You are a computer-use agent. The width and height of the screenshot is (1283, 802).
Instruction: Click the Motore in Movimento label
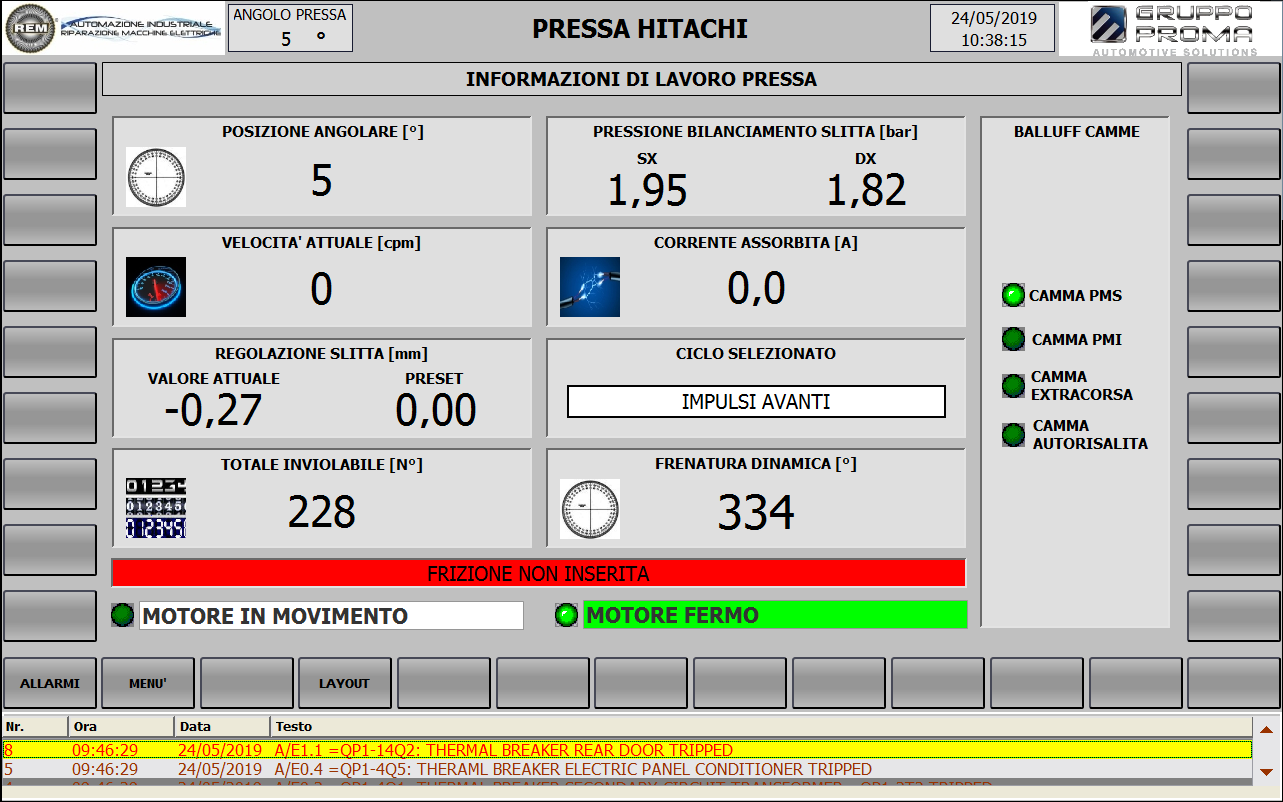(331, 616)
